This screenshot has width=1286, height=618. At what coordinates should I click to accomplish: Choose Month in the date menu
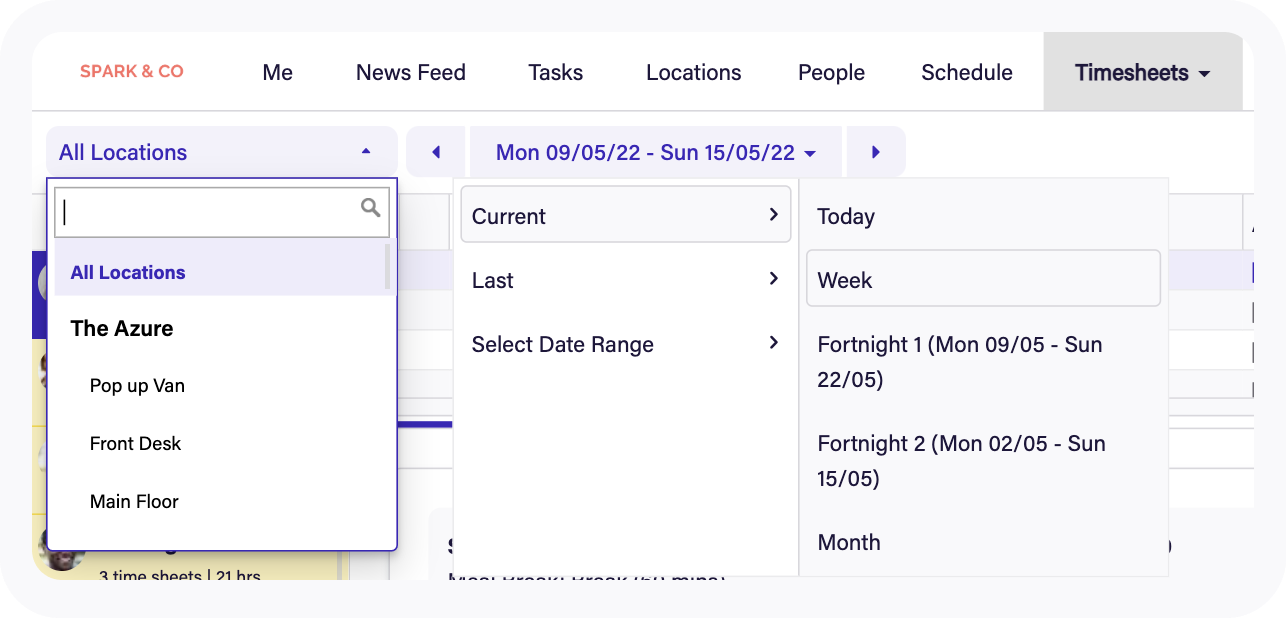click(x=983, y=542)
